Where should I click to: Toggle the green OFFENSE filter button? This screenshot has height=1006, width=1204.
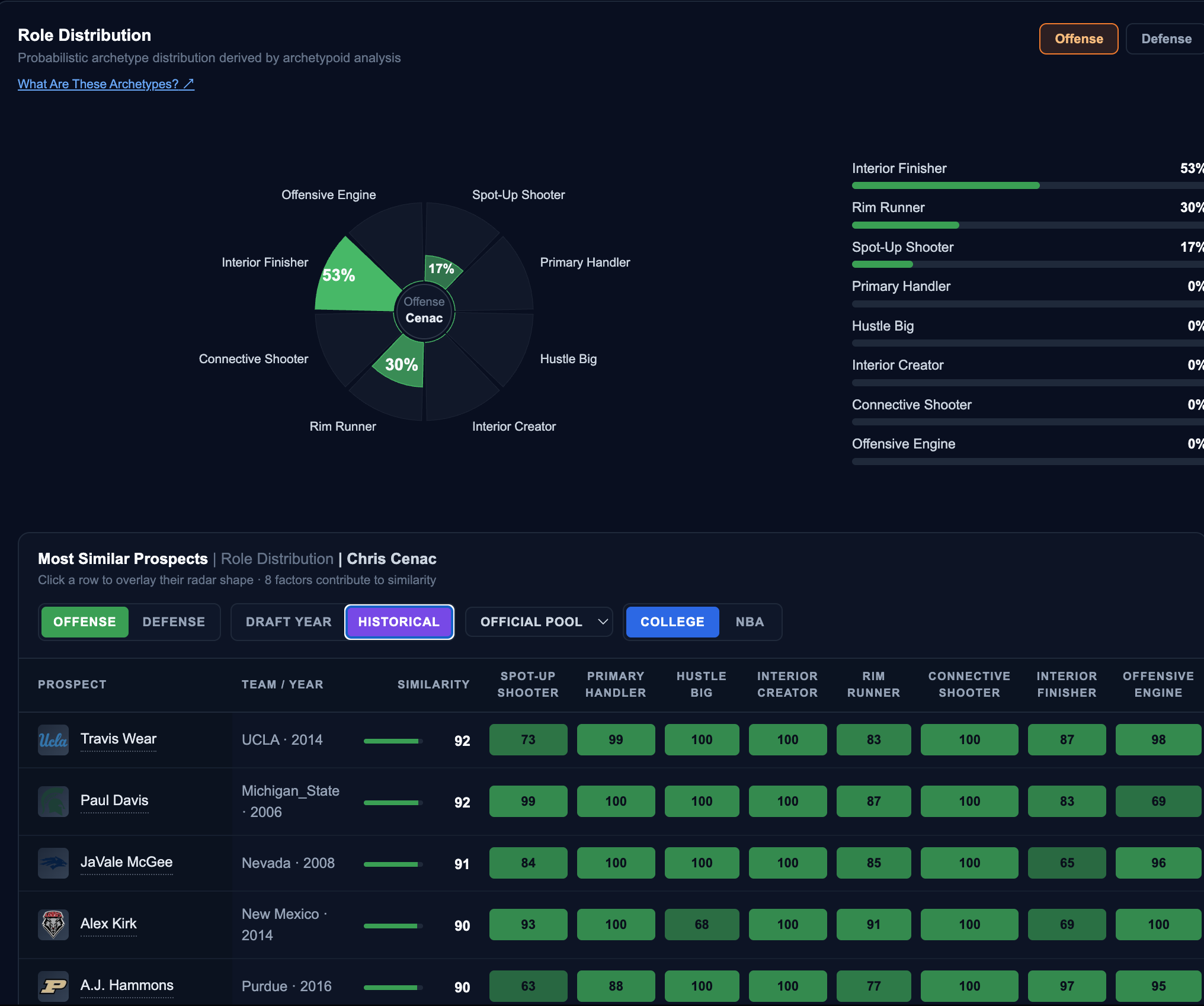point(85,622)
